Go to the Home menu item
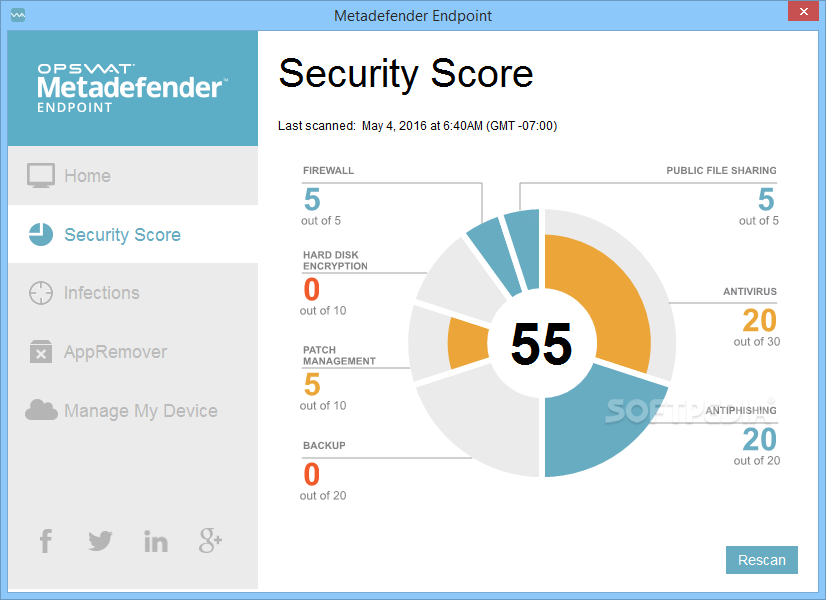 (87, 176)
